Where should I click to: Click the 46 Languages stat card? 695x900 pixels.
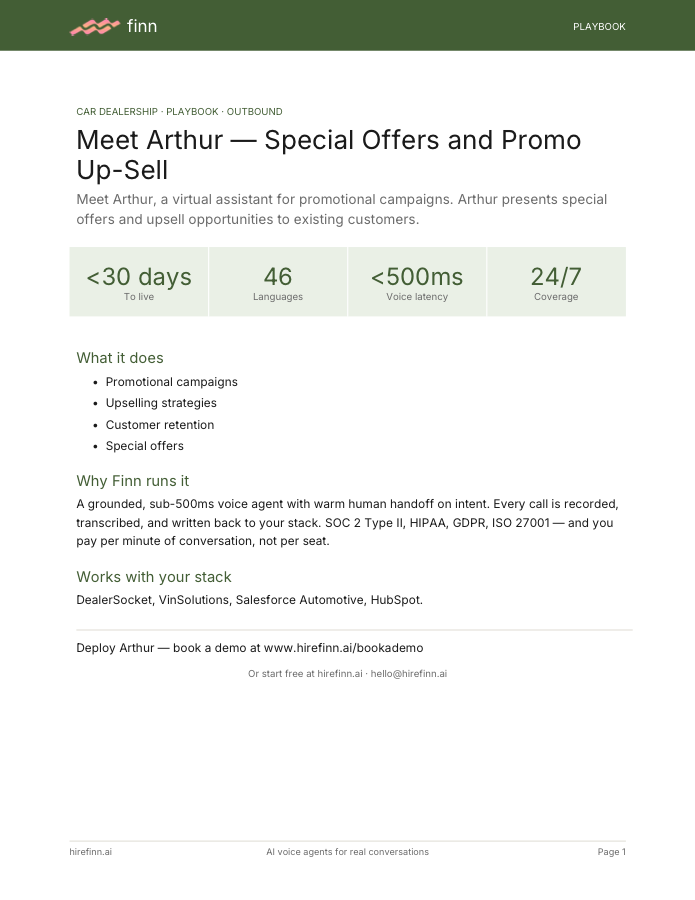pyautogui.click(x=278, y=282)
